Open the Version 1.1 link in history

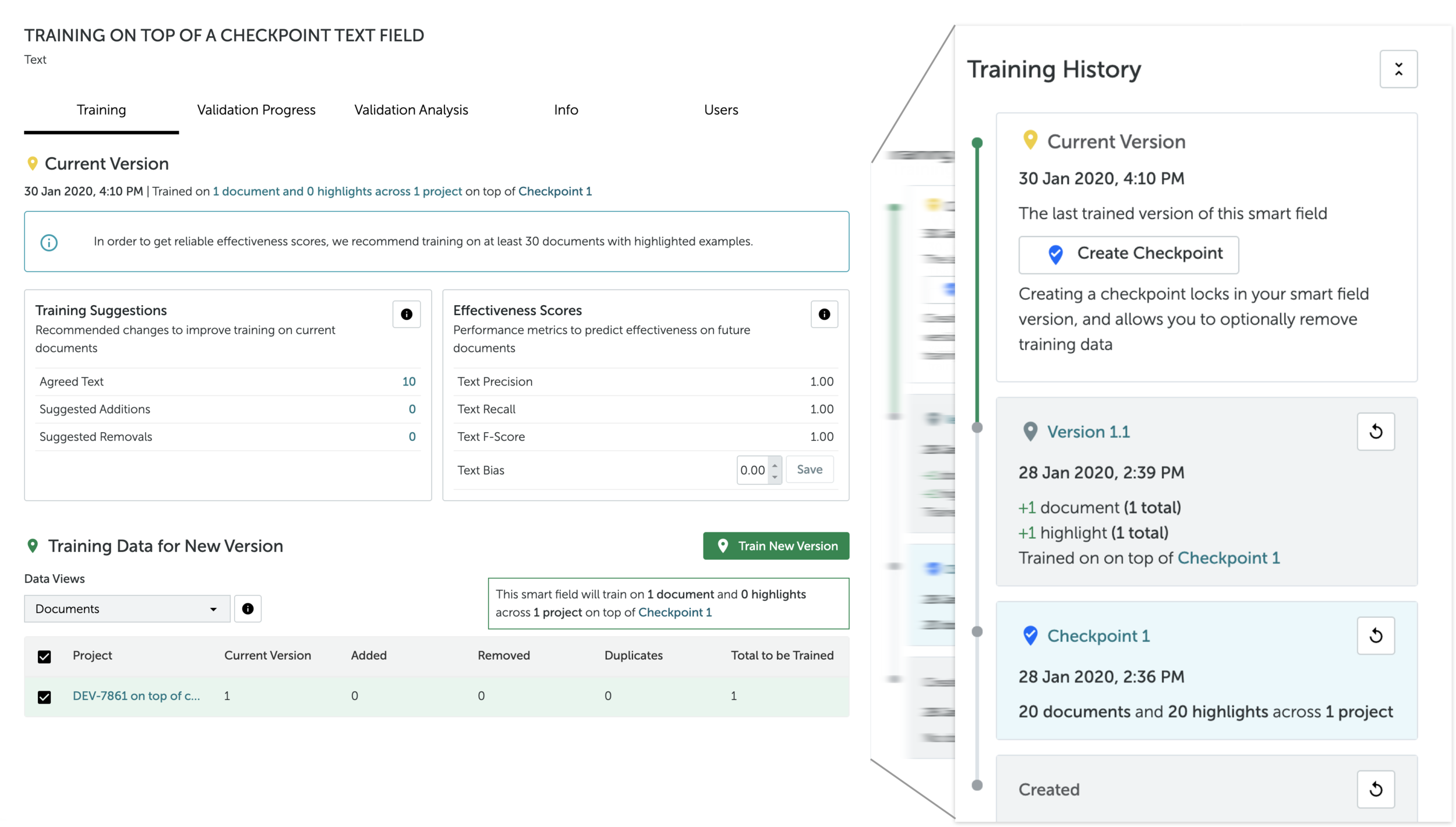pyautogui.click(x=1088, y=432)
